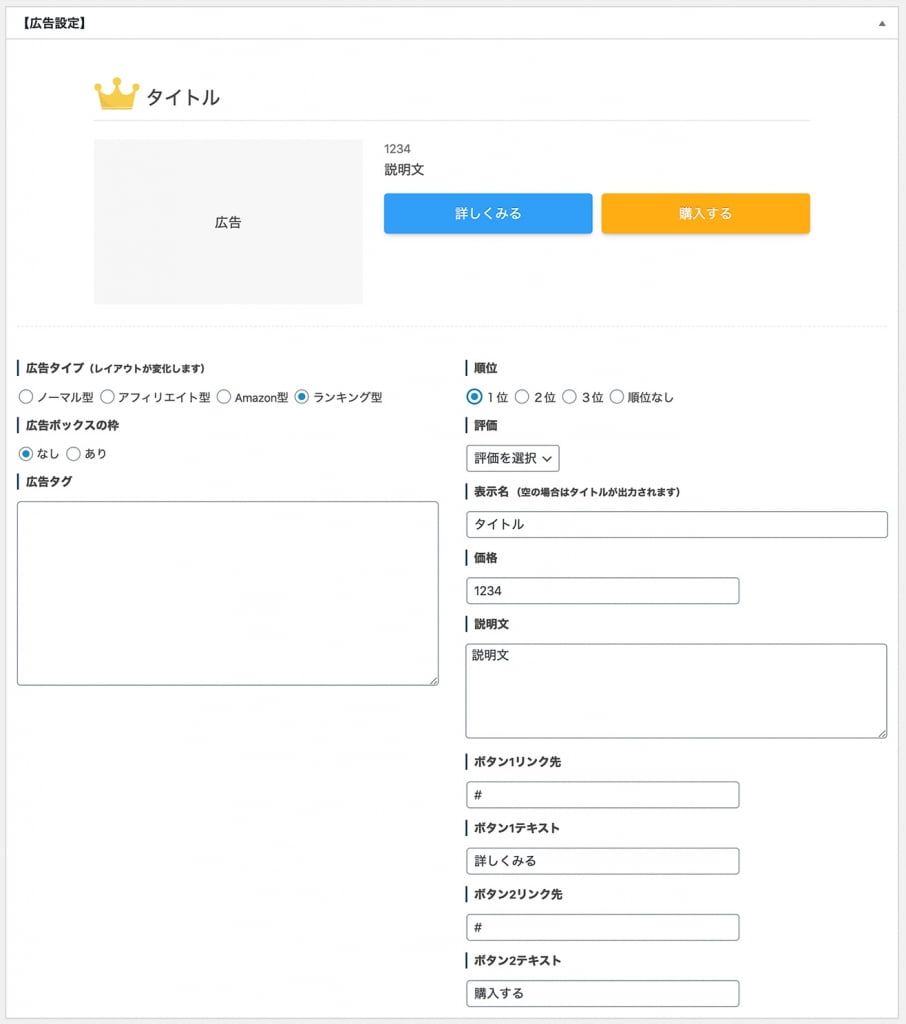Focus the ボタン1リンク先 field
This screenshot has height=1024, width=906.
coord(603,795)
